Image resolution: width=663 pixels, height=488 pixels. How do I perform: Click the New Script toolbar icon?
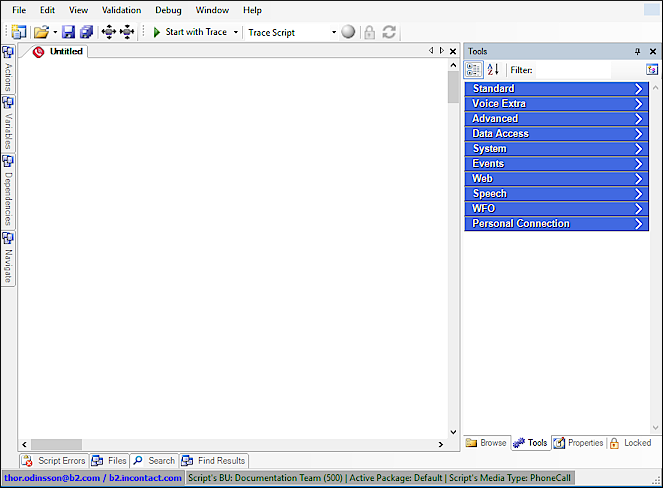19,32
